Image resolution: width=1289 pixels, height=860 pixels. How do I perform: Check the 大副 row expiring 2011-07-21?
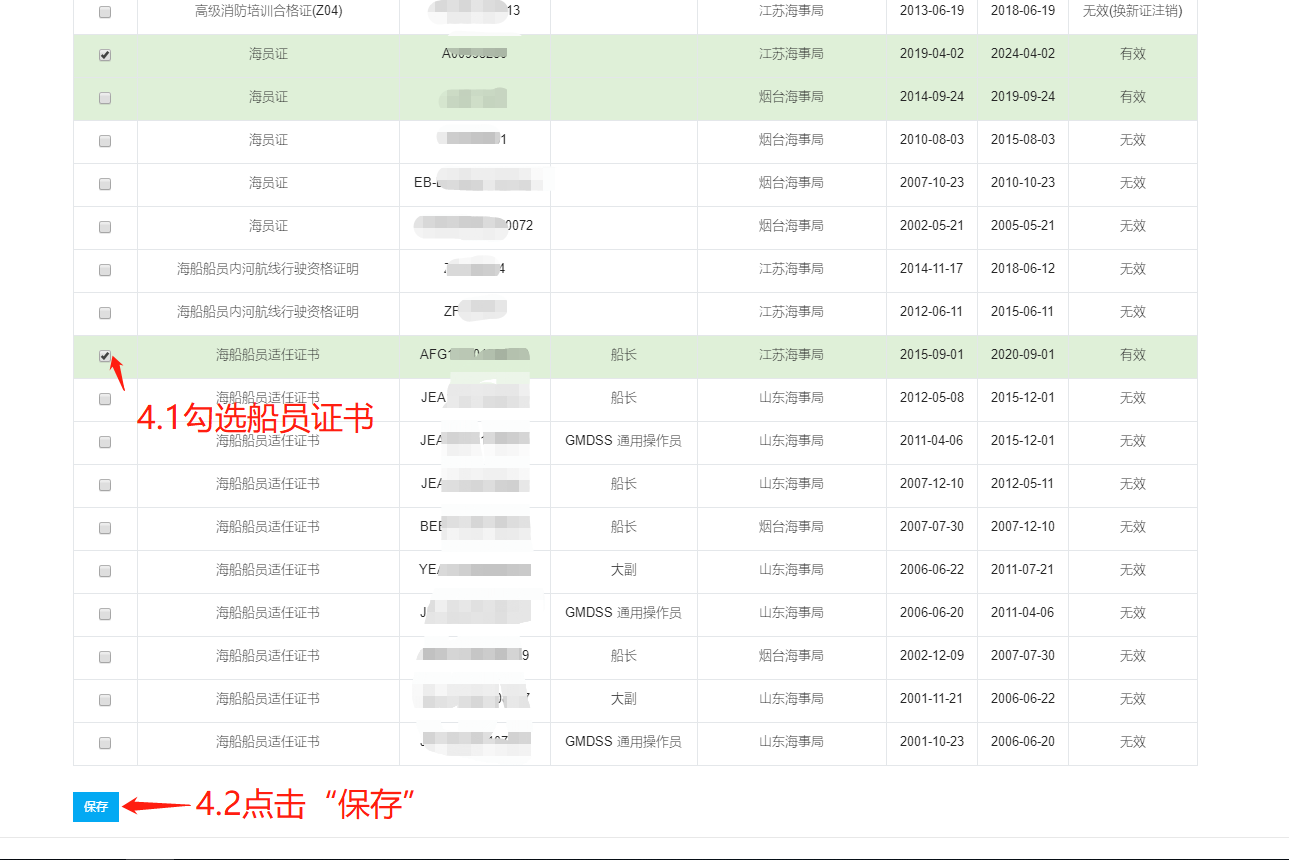105,571
